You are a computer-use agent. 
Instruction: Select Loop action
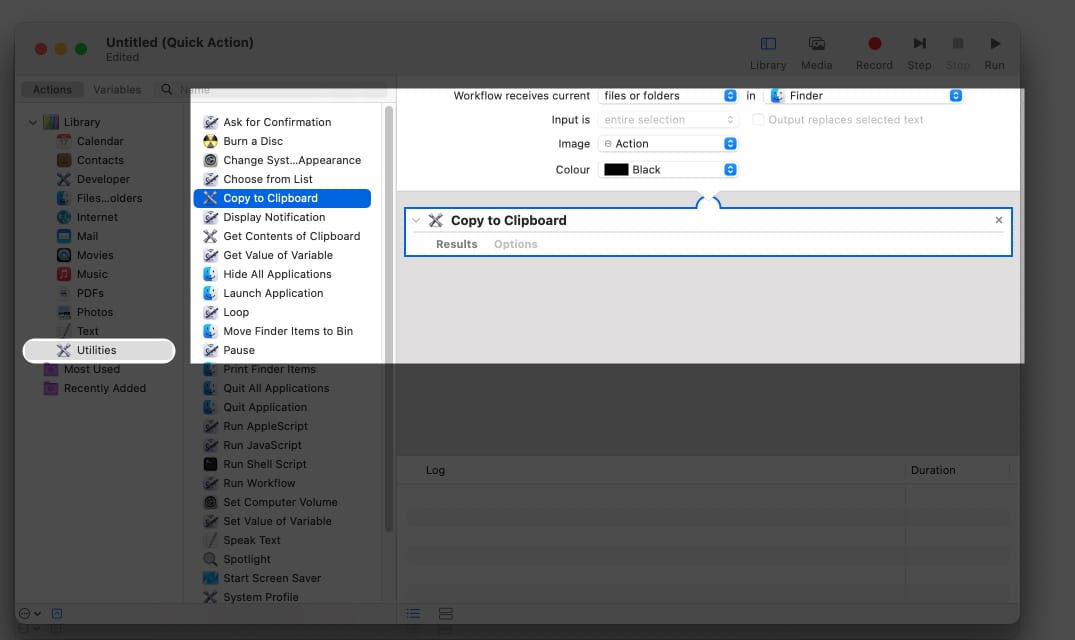click(235, 312)
